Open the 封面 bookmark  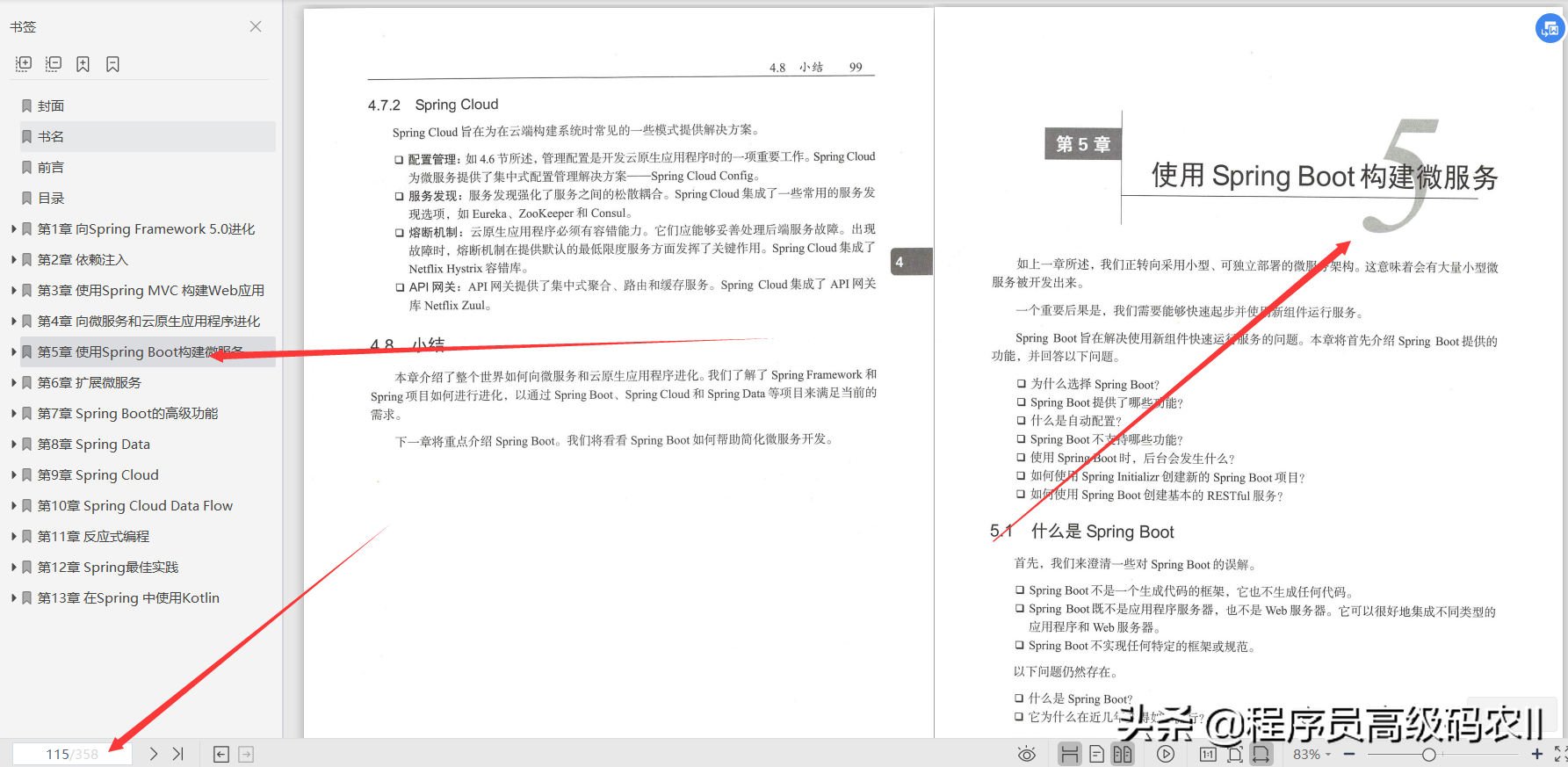tap(51, 105)
